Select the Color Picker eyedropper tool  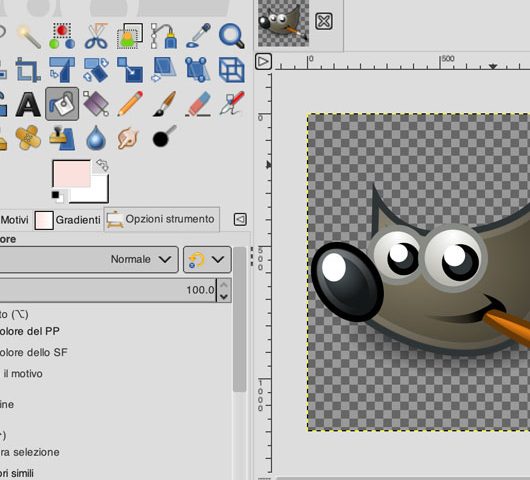pyautogui.click(x=198, y=36)
